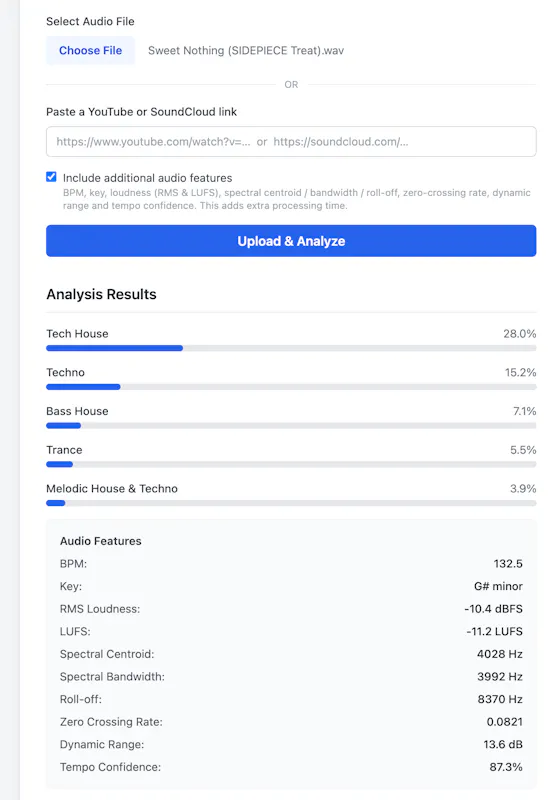Click the Tech House 28.0% percentage
Screen dimensions: 560x800
(520, 334)
